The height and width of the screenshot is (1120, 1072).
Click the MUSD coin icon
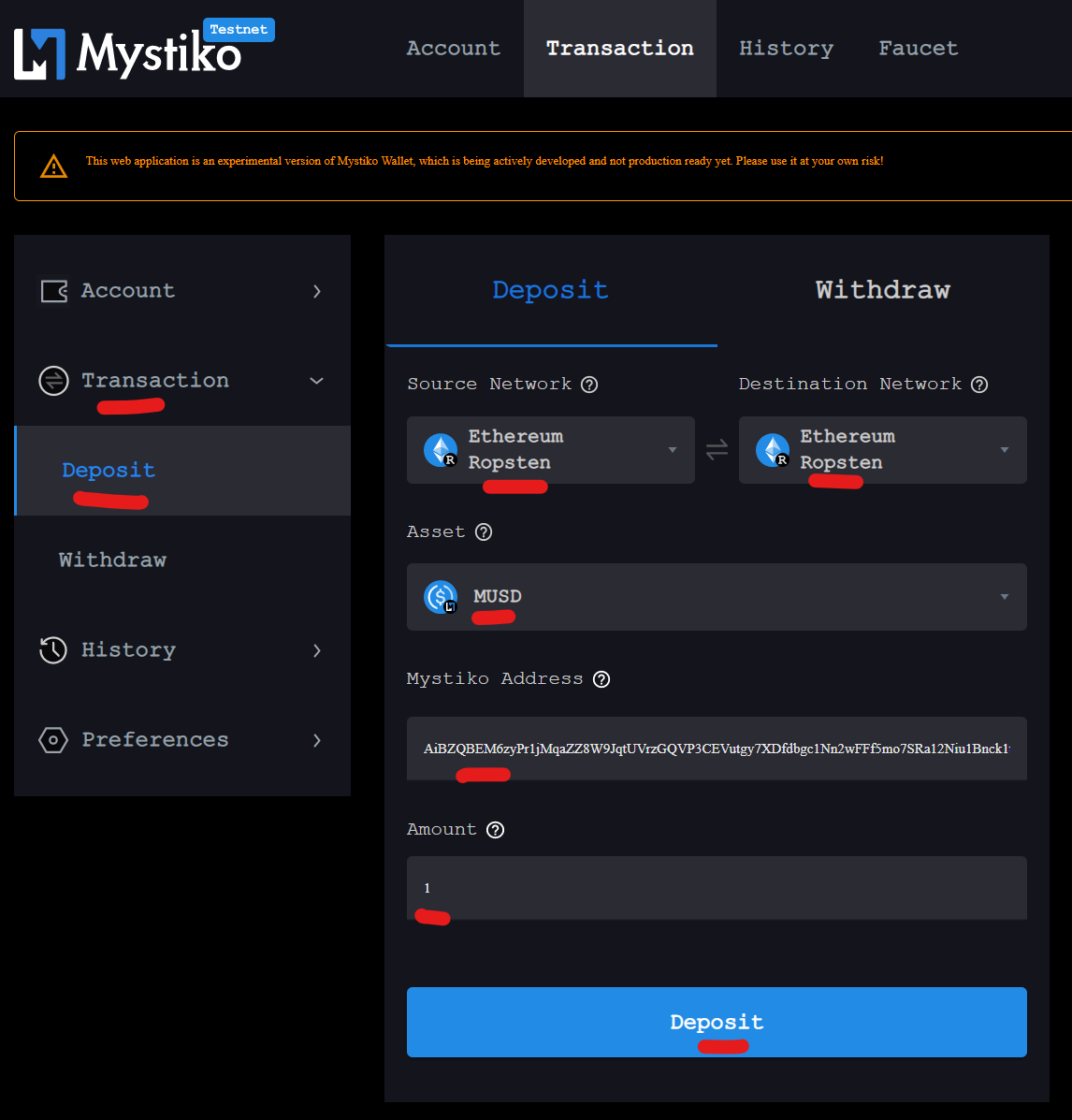click(x=441, y=597)
